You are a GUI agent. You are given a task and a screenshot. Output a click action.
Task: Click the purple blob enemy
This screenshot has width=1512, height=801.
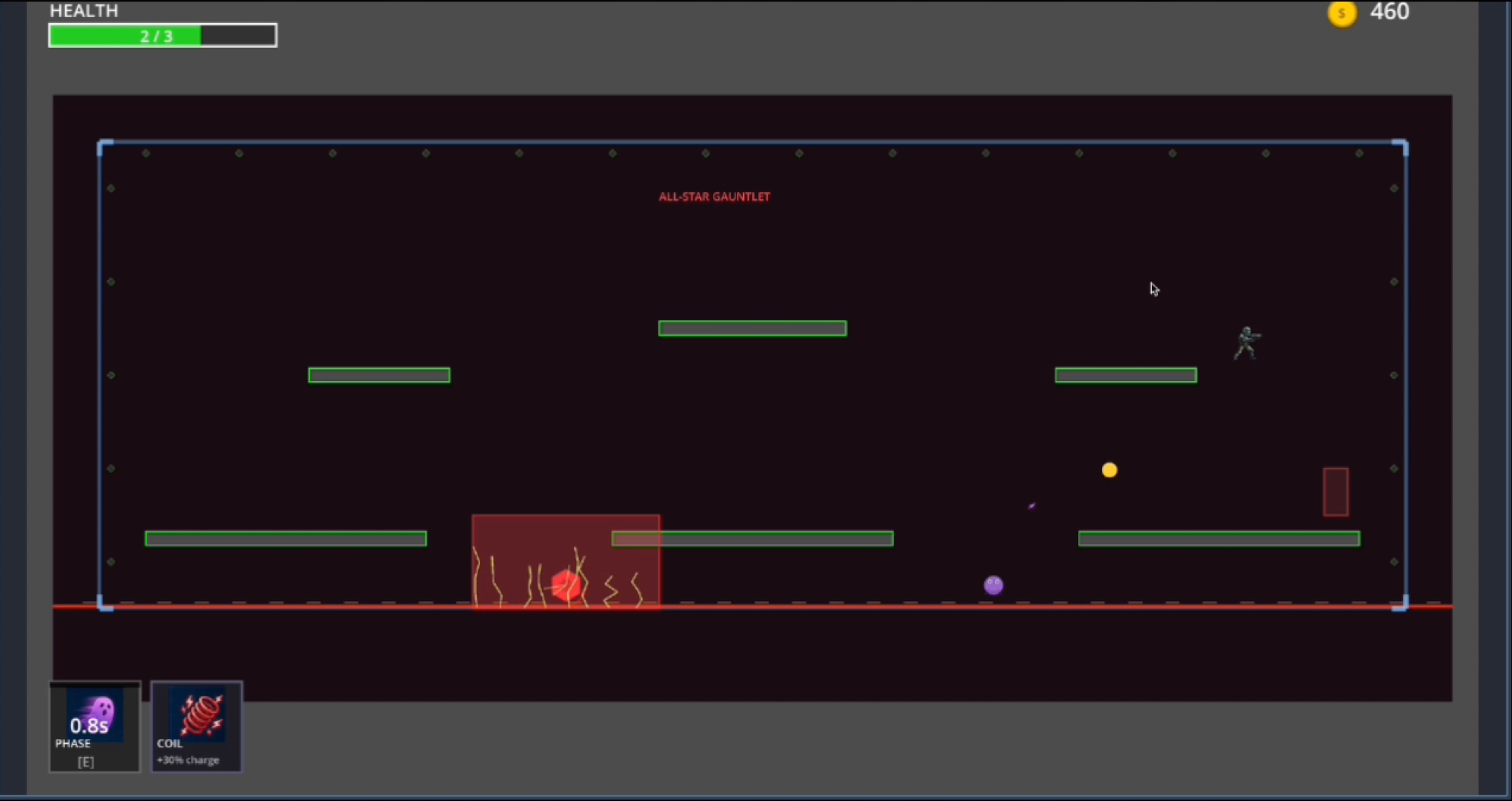tap(993, 585)
